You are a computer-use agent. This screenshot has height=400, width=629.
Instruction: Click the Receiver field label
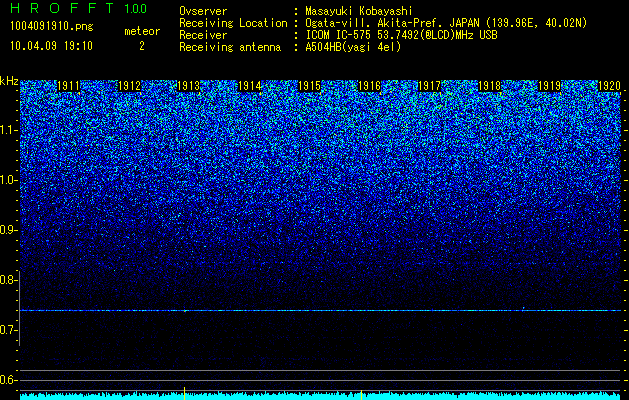tap(203, 35)
